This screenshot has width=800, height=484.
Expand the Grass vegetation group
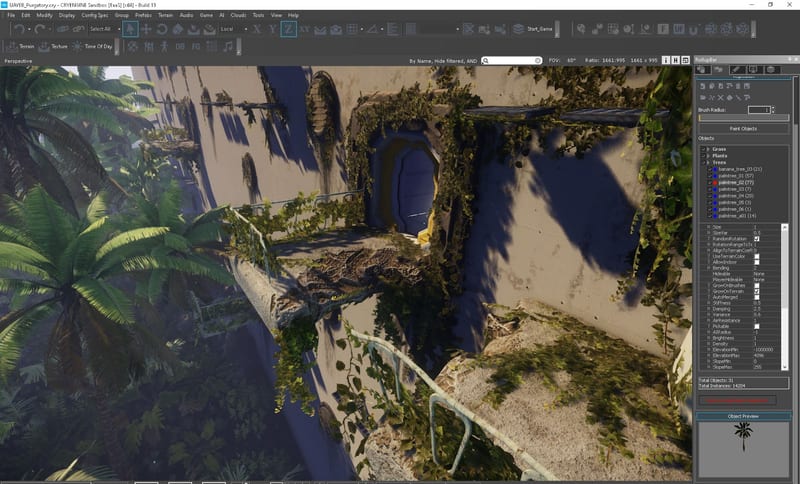click(x=708, y=149)
